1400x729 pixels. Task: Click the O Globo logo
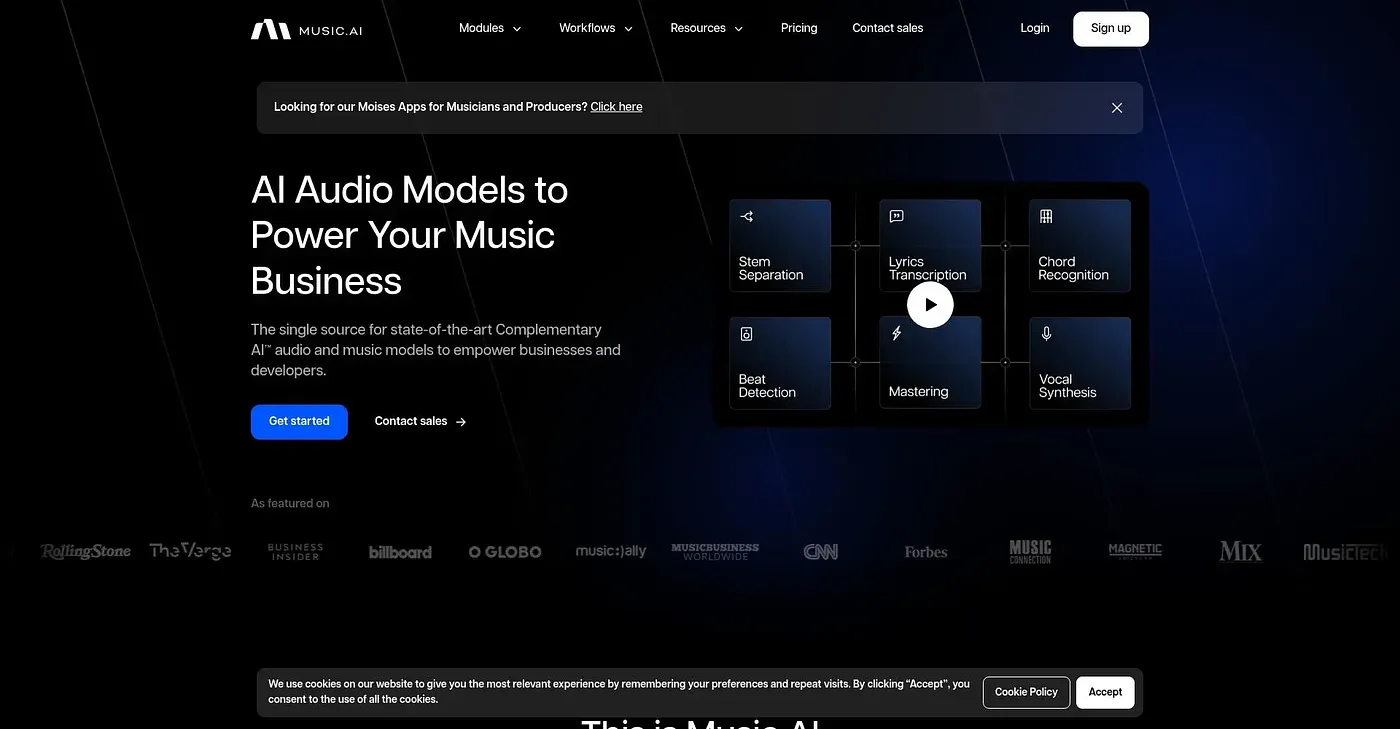click(x=505, y=552)
